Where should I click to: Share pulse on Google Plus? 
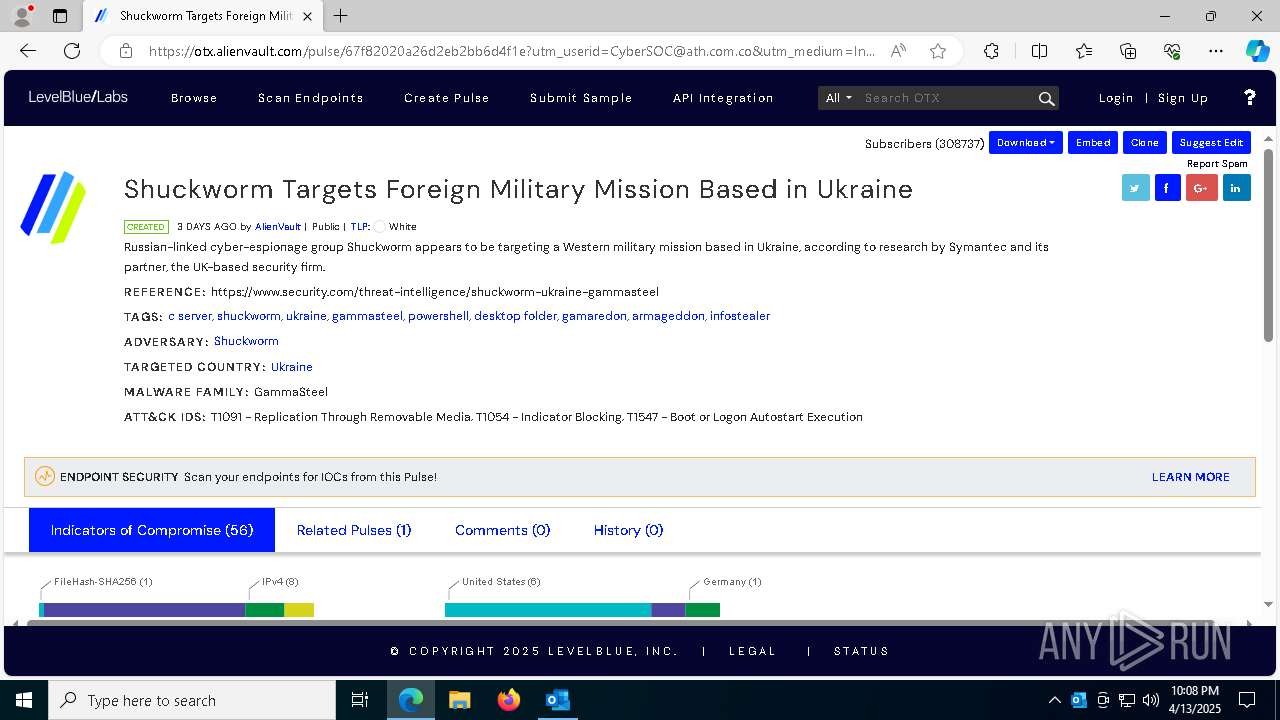(x=1202, y=187)
